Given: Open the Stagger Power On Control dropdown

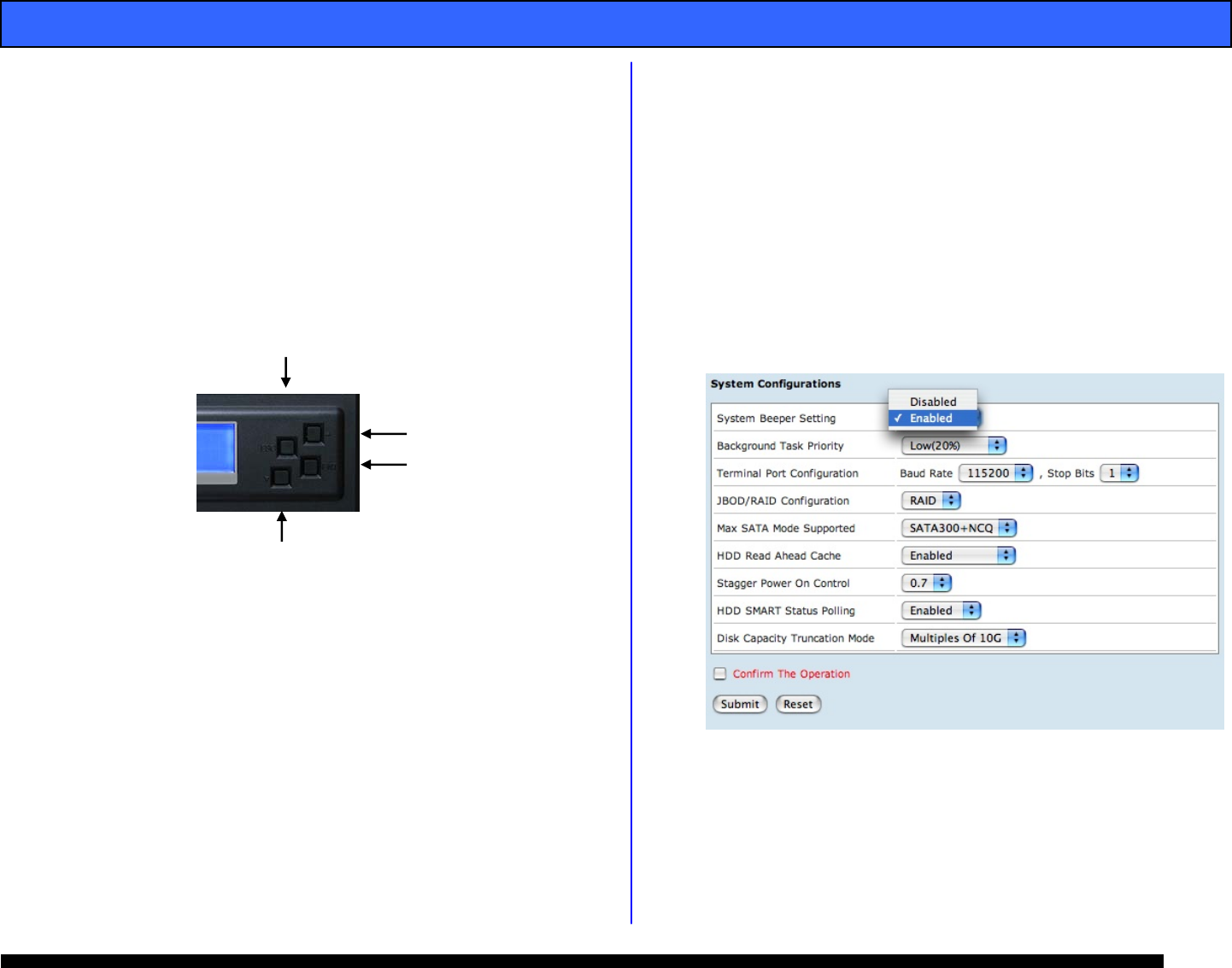Looking at the screenshot, I should tap(926, 583).
